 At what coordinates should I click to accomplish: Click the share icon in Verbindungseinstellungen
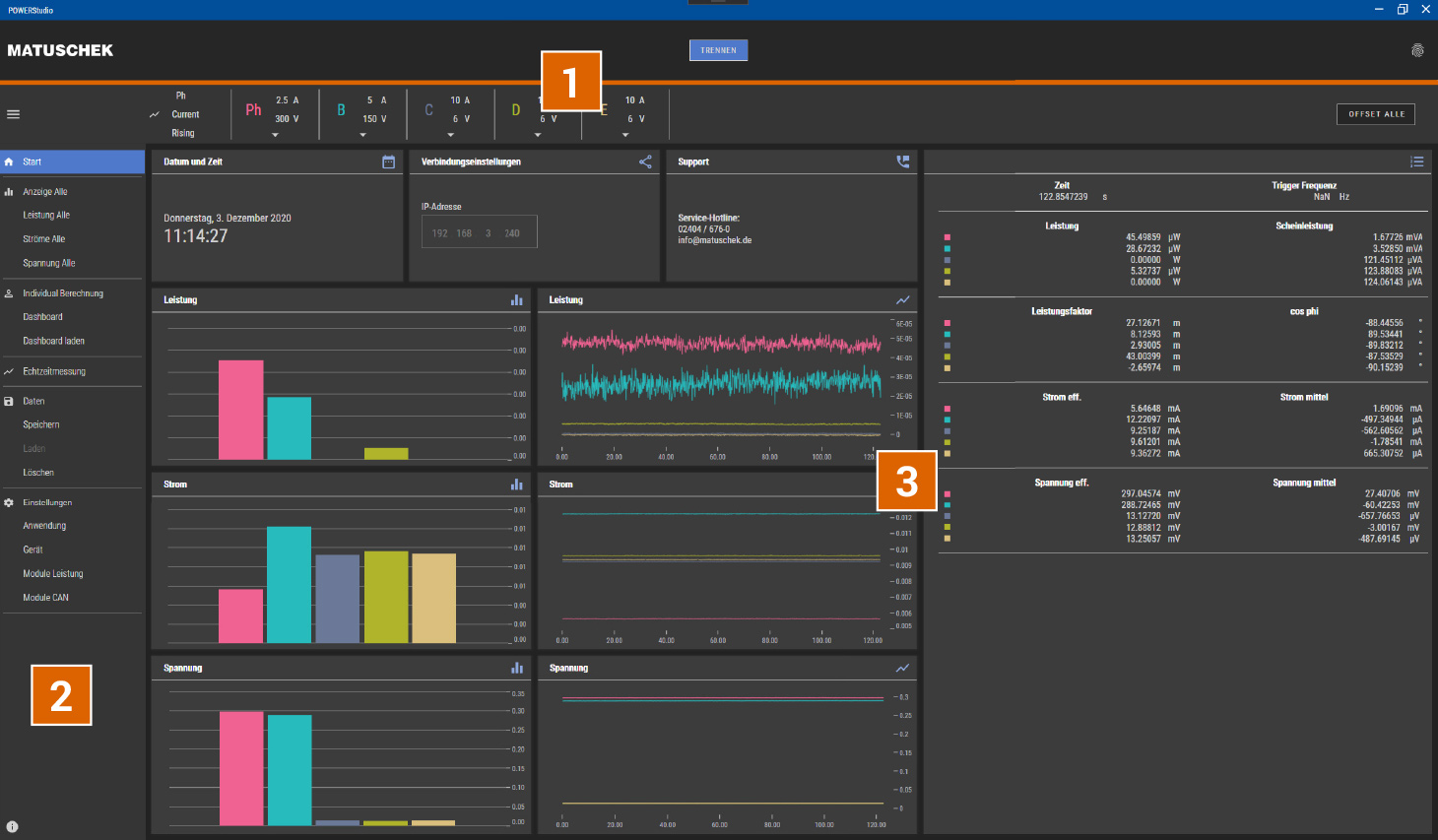pos(645,162)
